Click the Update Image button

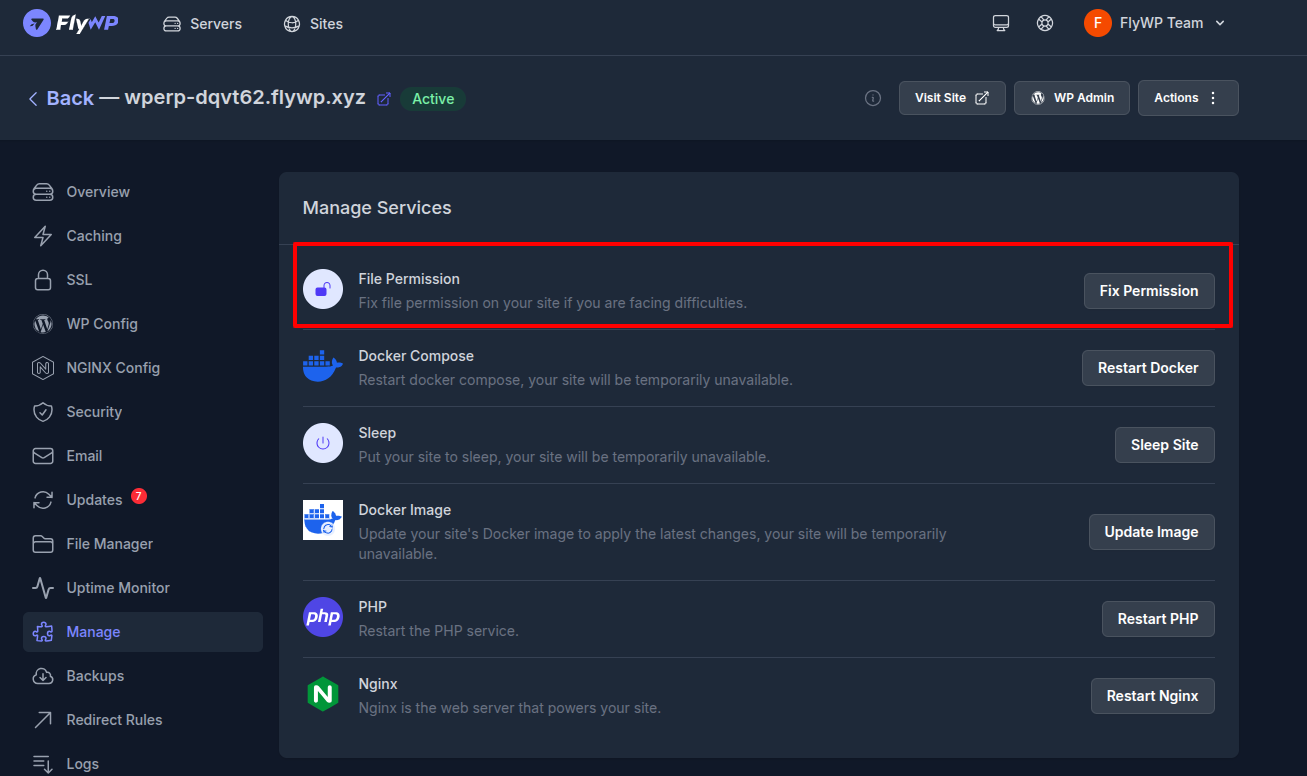(1151, 532)
